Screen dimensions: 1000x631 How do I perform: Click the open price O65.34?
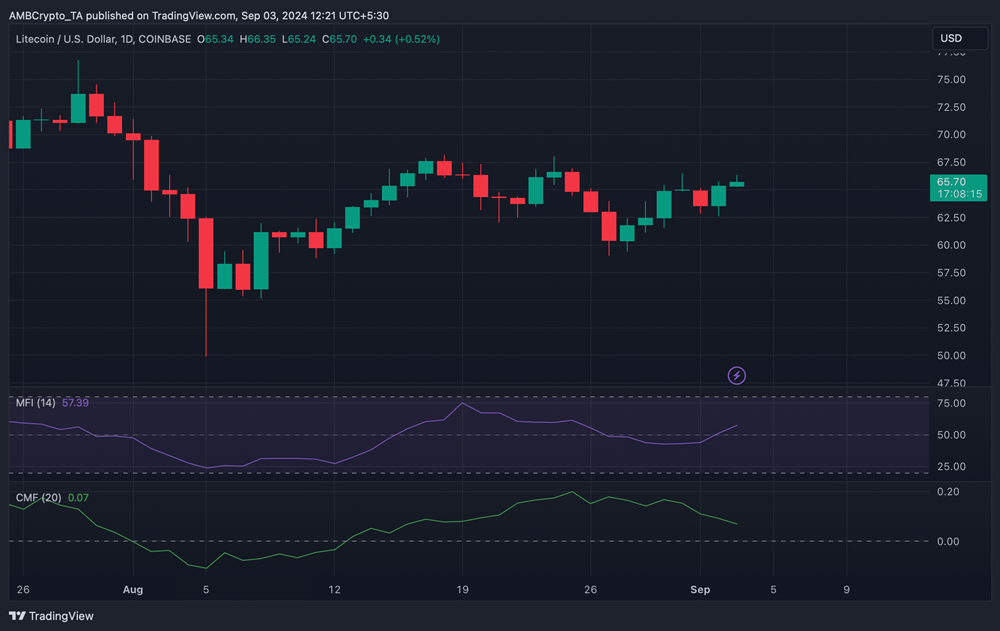point(216,39)
